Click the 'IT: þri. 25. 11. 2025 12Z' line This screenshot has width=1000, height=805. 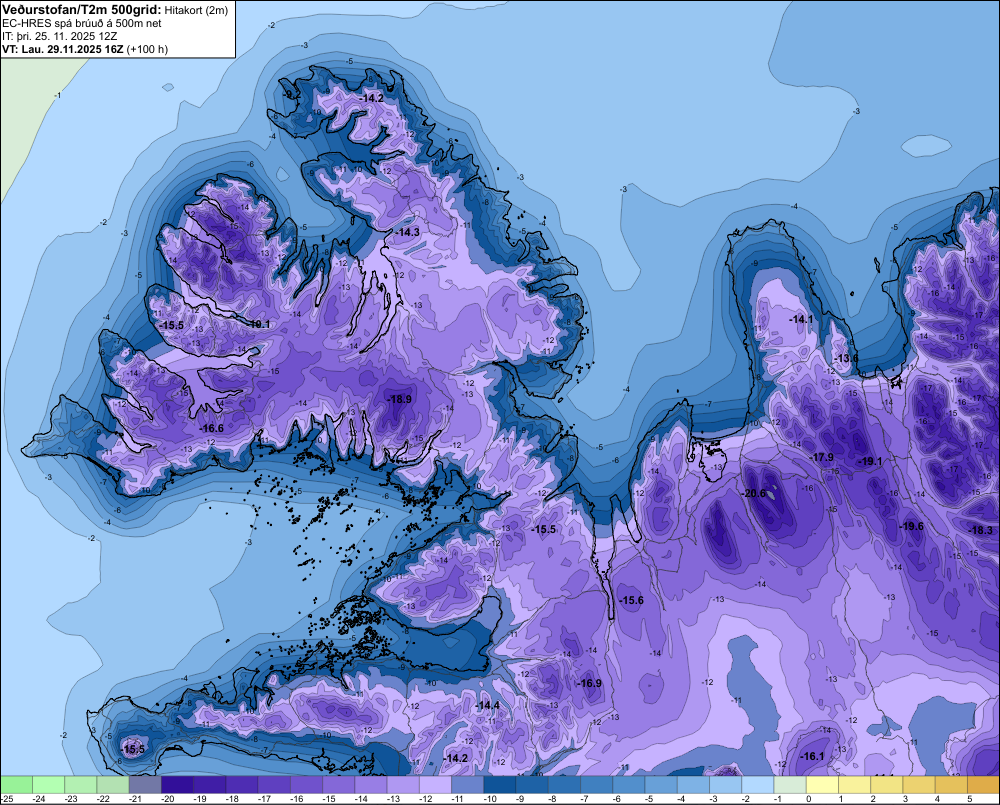(x=60, y=36)
